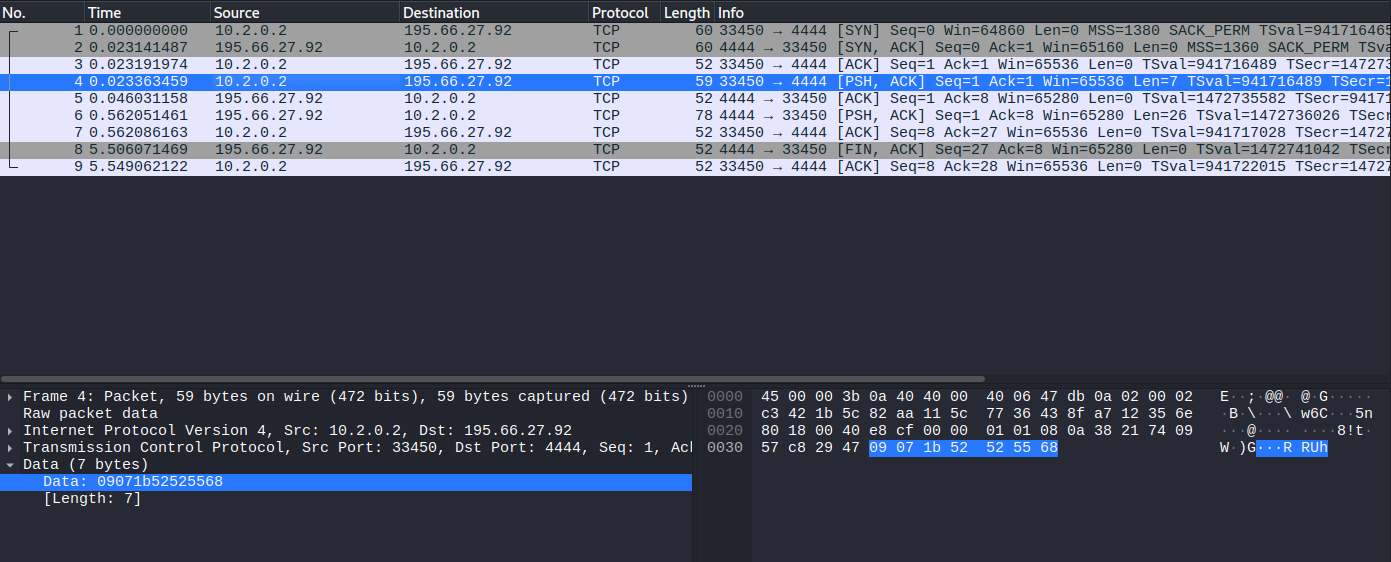Select packet 1, the initial SYN
Viewport: 1391px width, 562px height.
point(400,31)
